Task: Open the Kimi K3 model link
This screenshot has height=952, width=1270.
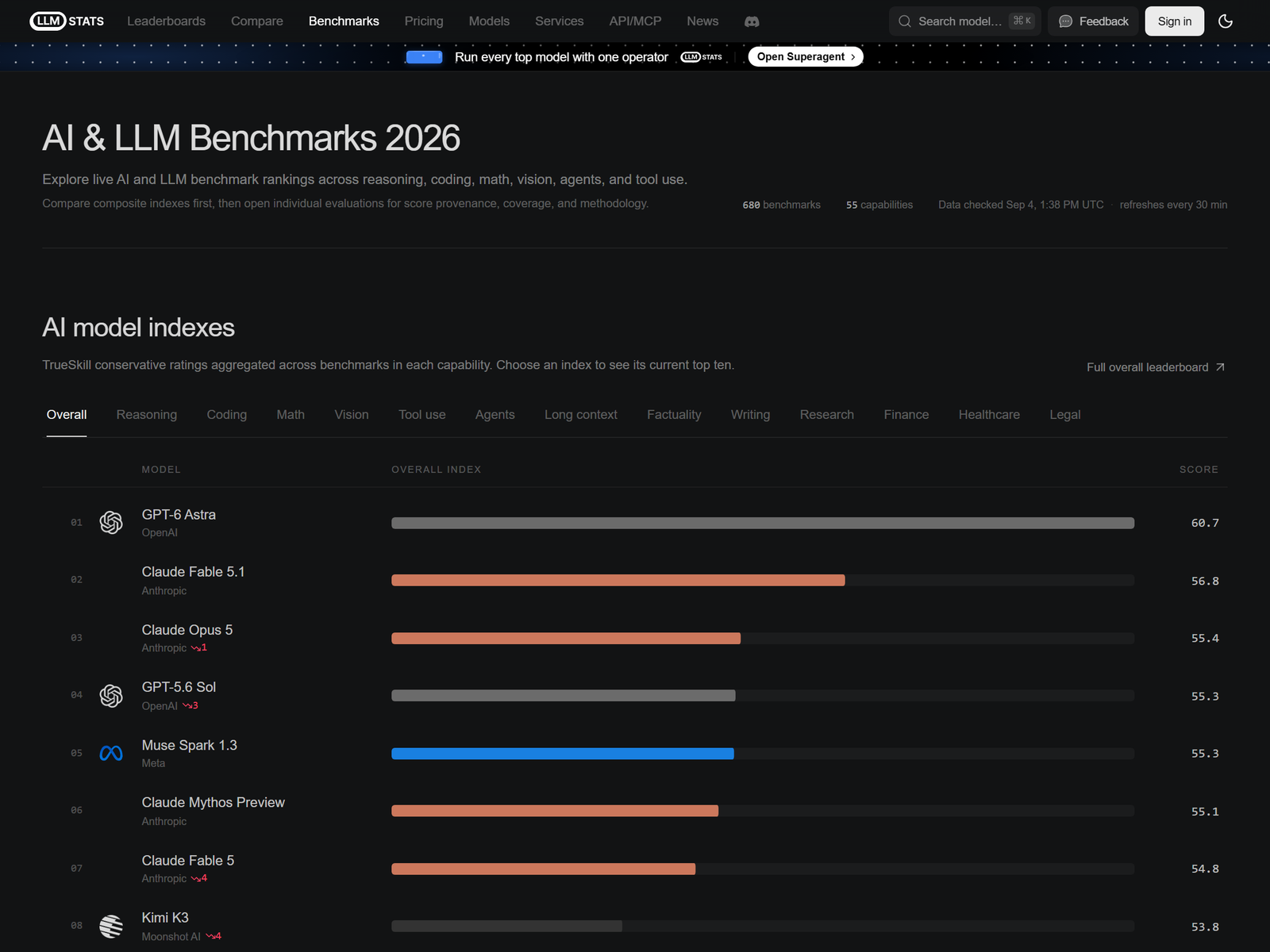Action: pyautogui.click(x=165, y=918)
